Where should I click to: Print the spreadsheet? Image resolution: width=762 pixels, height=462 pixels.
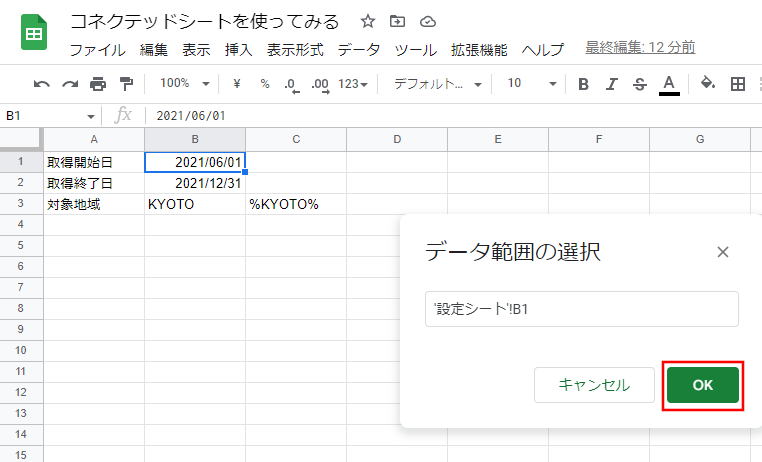click(98, 84)
